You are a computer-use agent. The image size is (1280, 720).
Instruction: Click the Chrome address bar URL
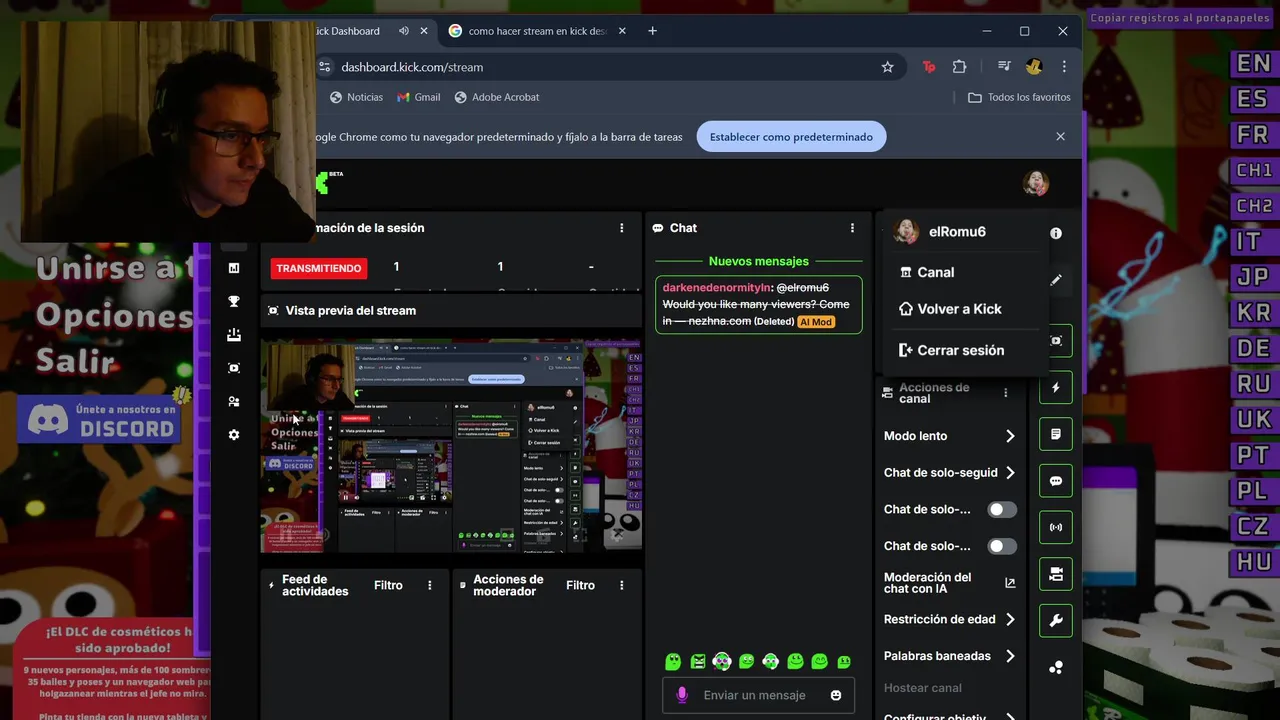(x=412, y=67)
